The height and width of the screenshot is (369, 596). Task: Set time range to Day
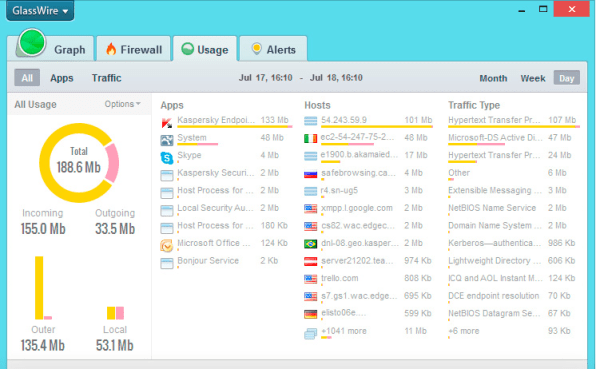566,78
